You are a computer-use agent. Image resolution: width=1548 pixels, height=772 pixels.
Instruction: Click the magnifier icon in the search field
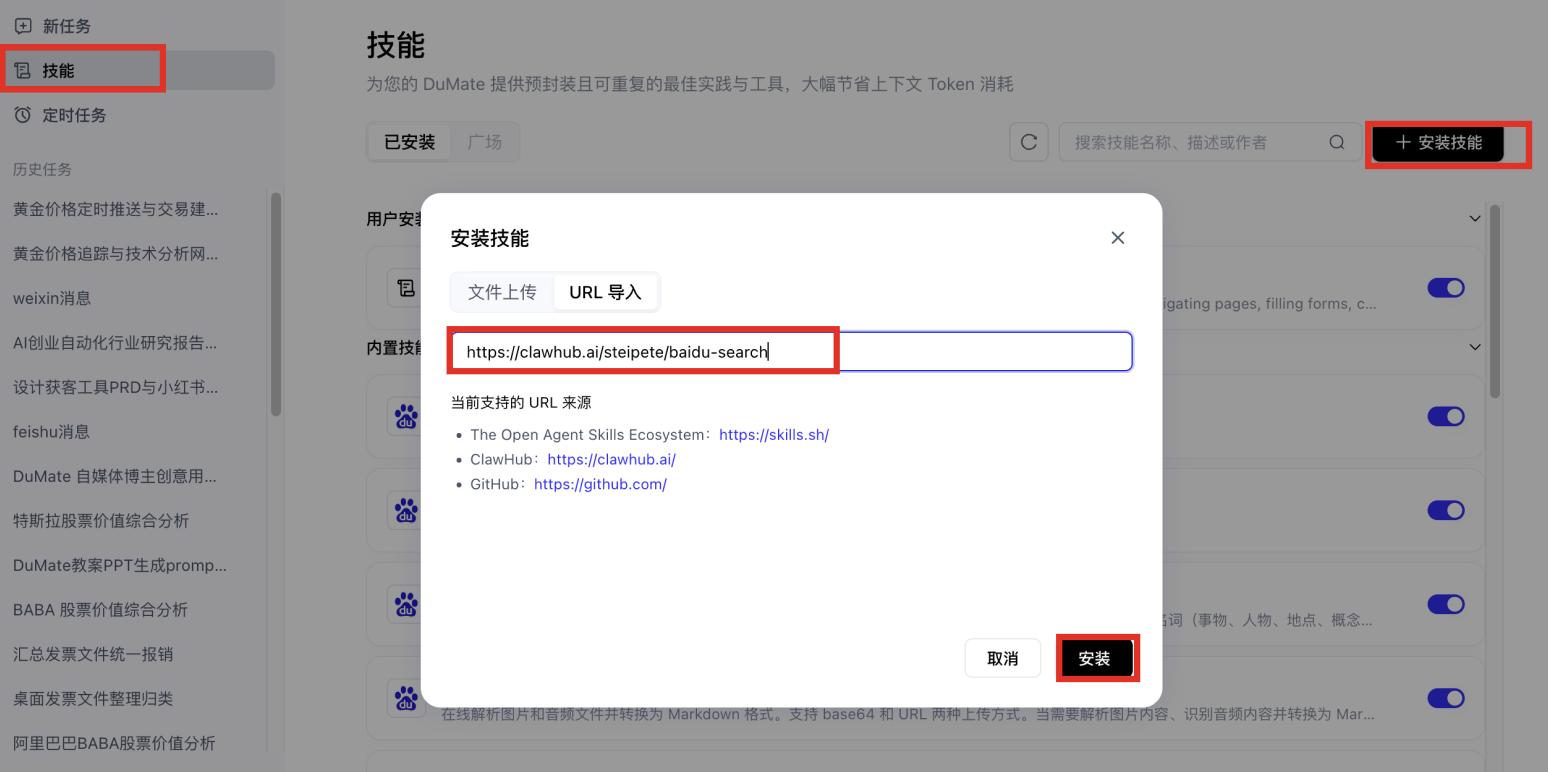click(1337, 142)
